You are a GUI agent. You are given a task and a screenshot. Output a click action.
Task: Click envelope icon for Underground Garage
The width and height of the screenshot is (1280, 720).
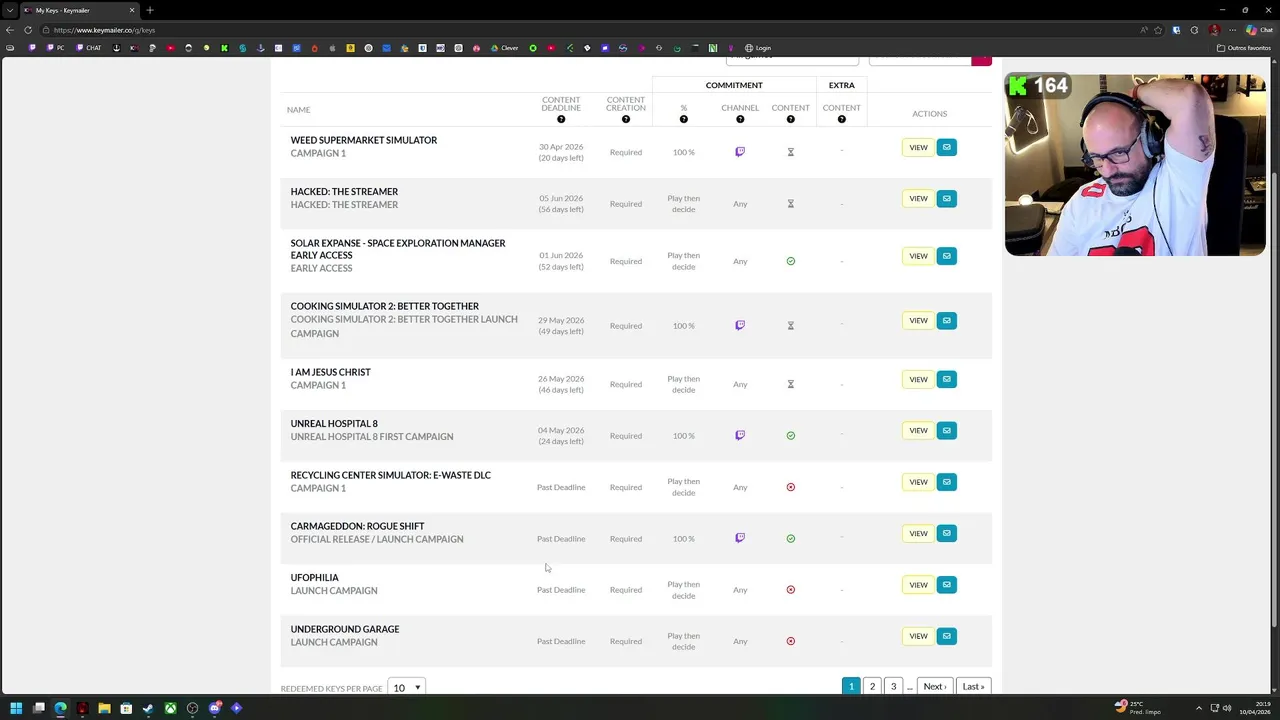point(946,636)
